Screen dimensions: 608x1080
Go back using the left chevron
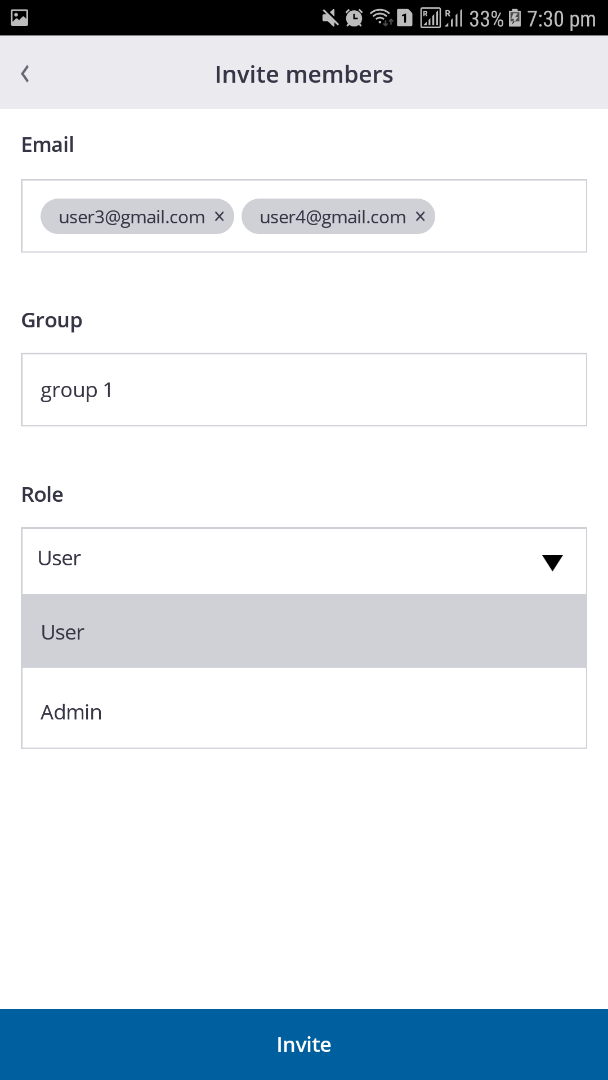click(x=25, y=74)
